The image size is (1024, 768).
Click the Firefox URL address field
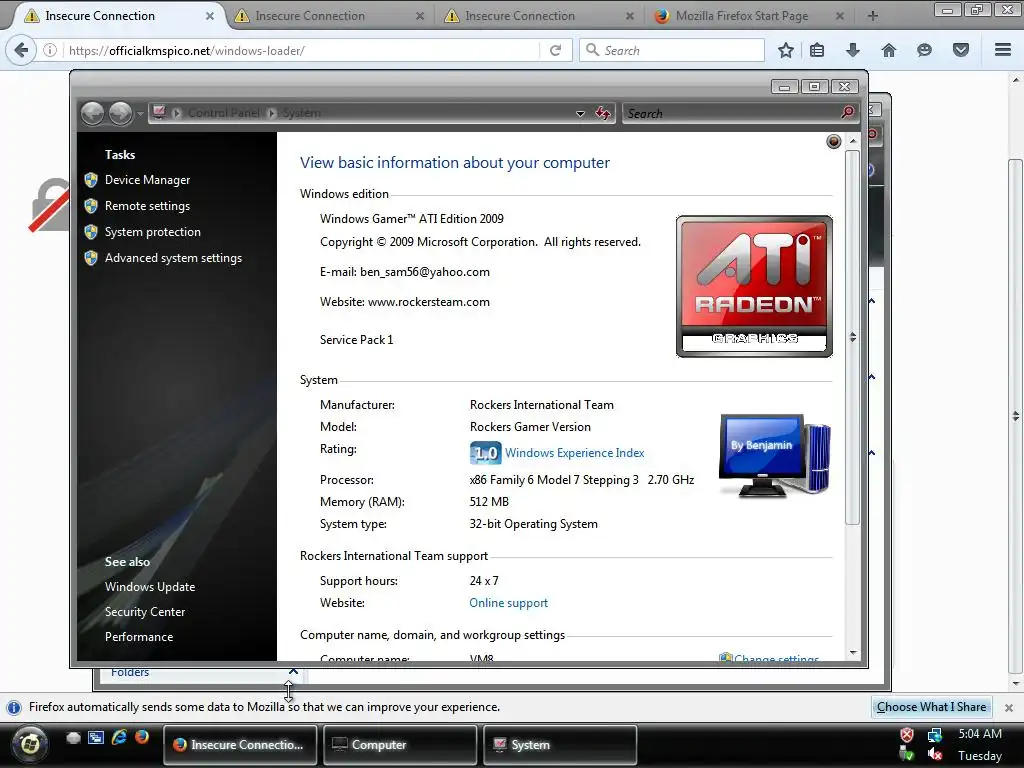[x=304, y=50]
